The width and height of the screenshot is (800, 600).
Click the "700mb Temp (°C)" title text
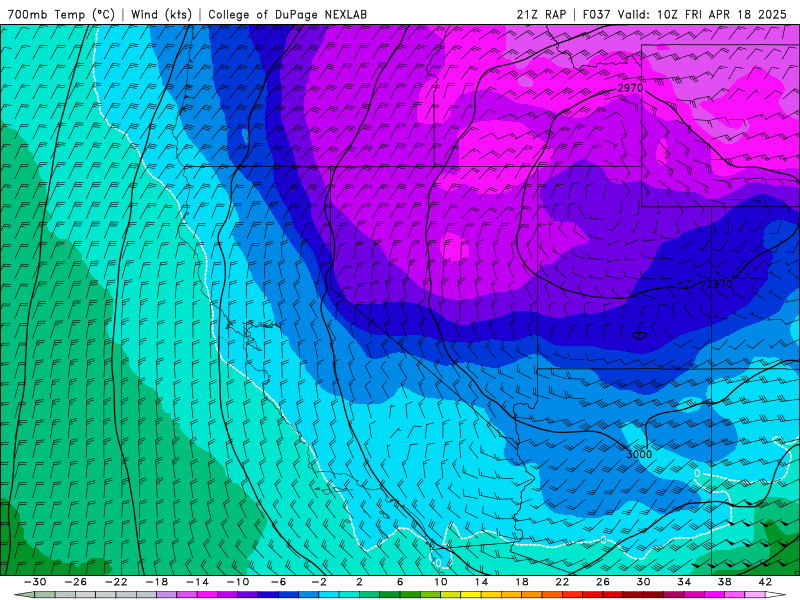tap(61, 15)
